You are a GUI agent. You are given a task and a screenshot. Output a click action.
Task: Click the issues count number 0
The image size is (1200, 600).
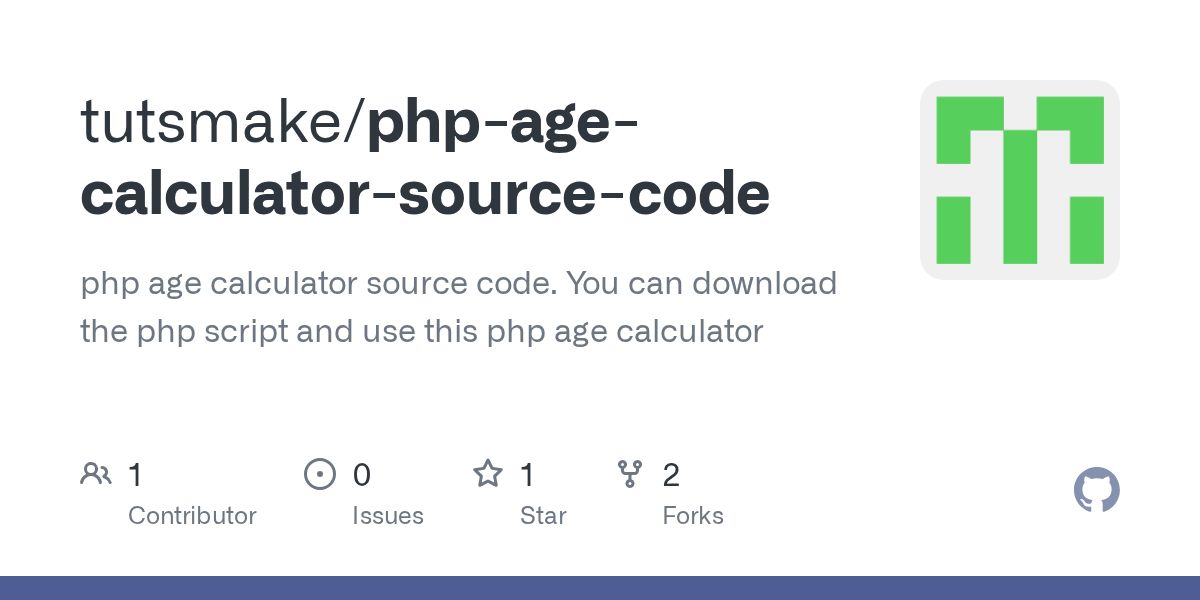point(362,475)
